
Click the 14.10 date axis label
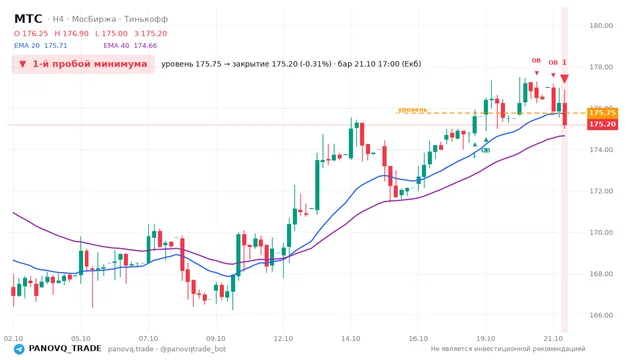(x=351, y=339)
